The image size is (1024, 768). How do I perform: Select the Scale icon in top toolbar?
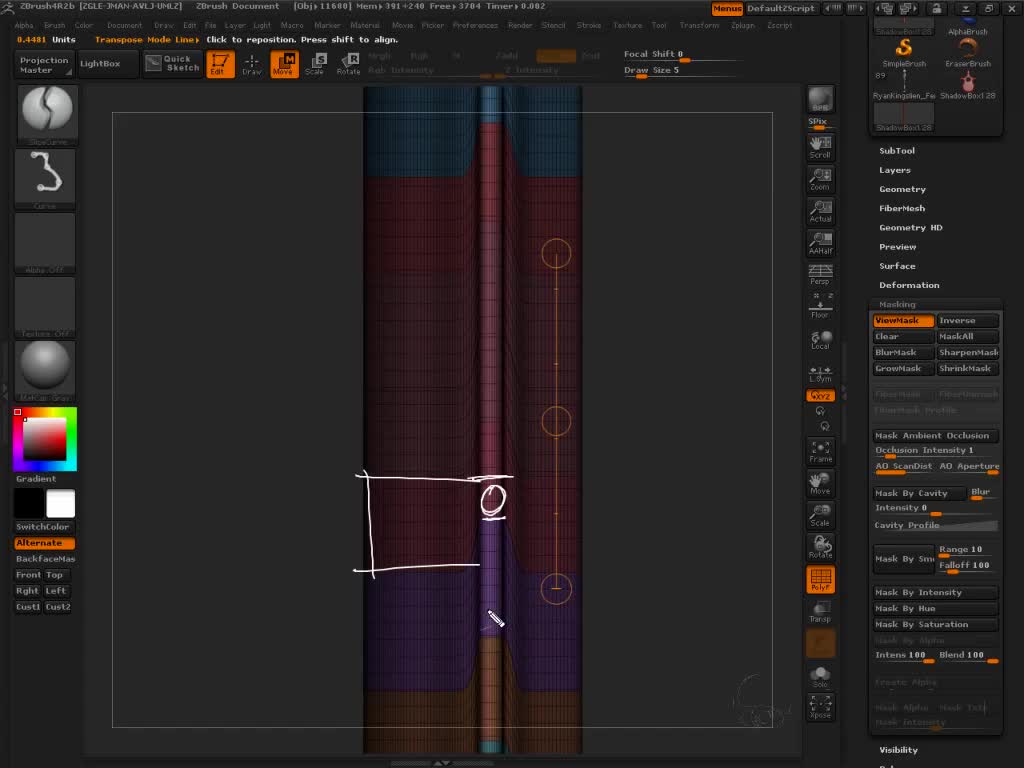[x=315, y=64]
